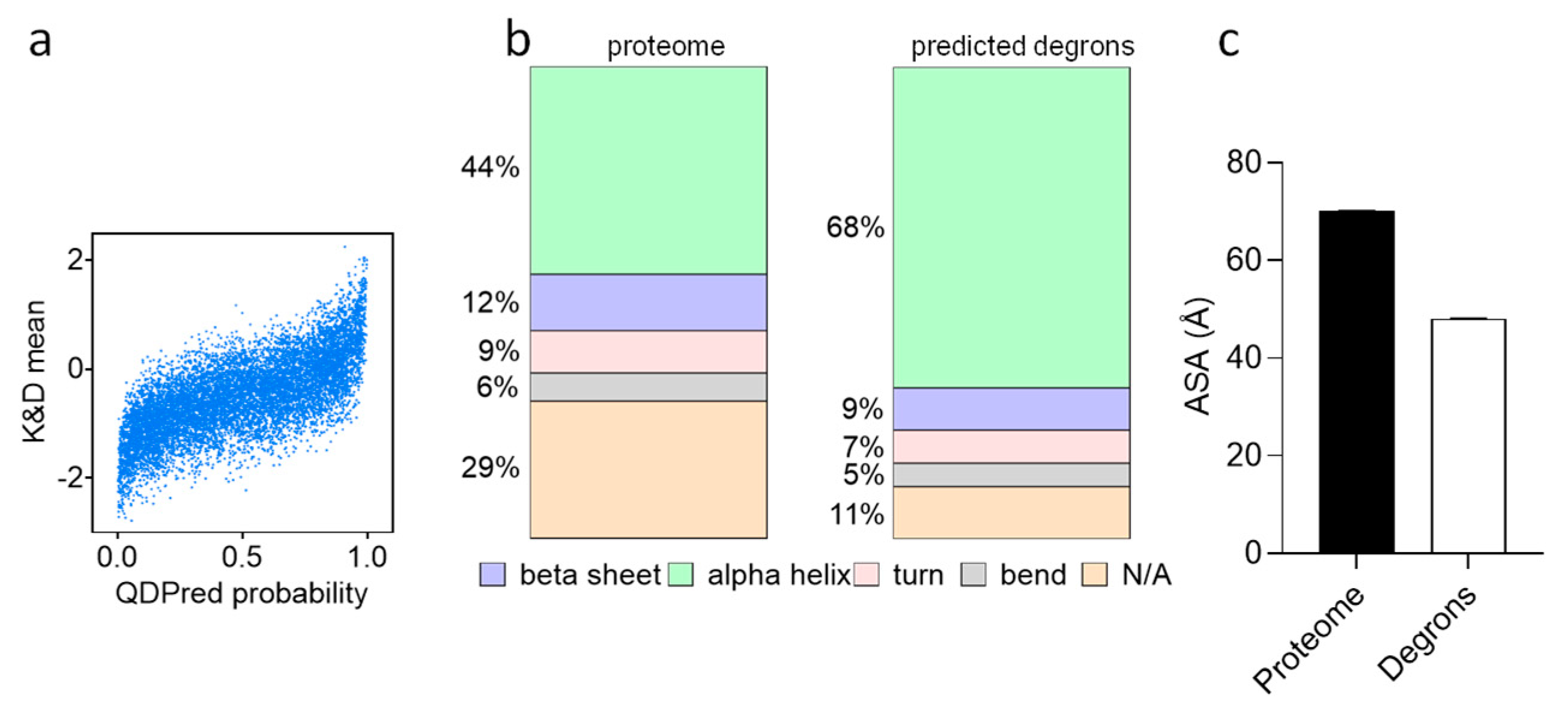Viewport: 1568px width, 716px height.
Task: Click the black Proteome bar
Action: 1356,382
